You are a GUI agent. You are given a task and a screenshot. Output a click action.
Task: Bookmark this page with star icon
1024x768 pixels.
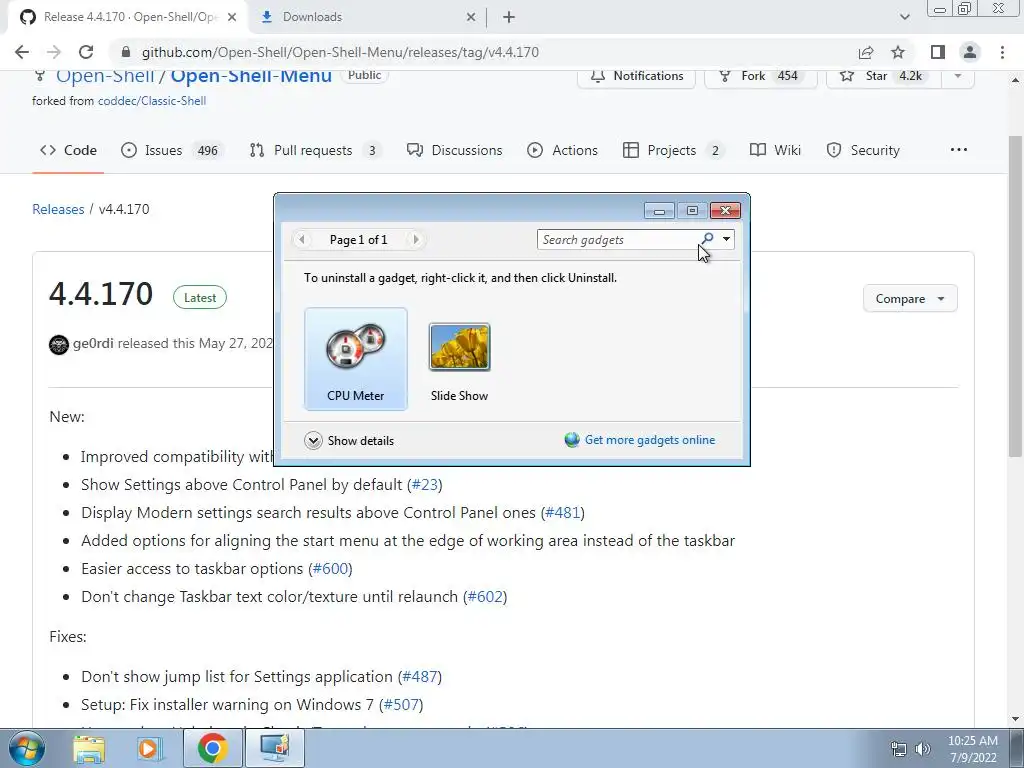click(x=898, y=52)
